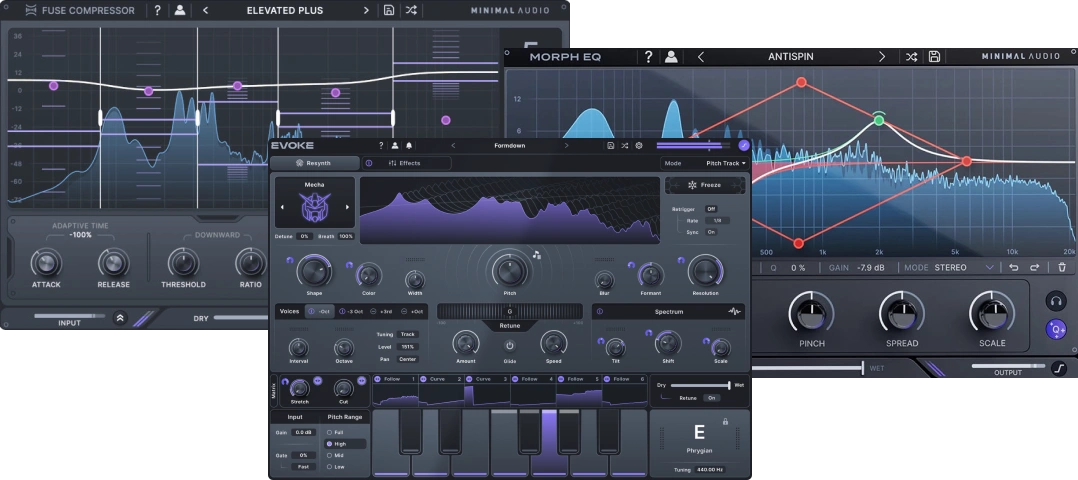Click Tuning Track value button
Image resolution: width=1078 pixels, height=480 pixels.
408,334
